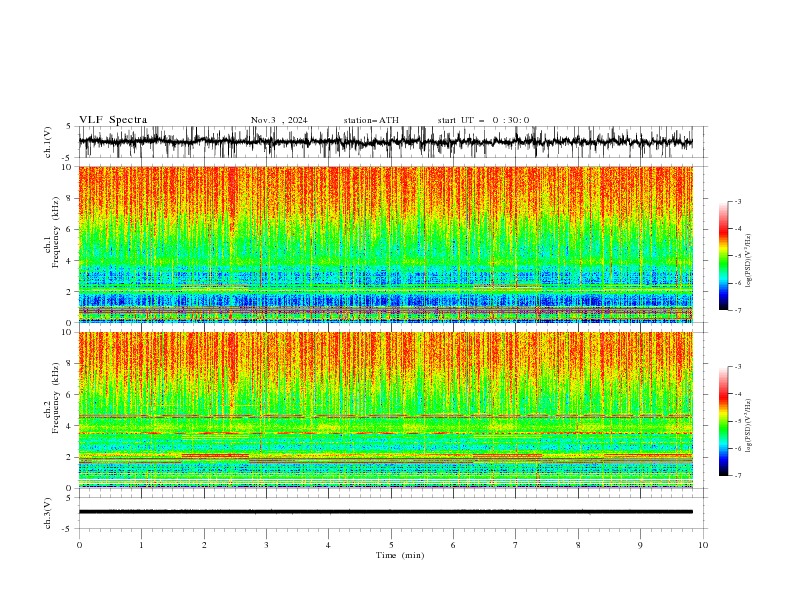The height and width of the screenshot is (612, 792).
Task: Click tick label 3 on the Time axis
Action: coord(266,545)
